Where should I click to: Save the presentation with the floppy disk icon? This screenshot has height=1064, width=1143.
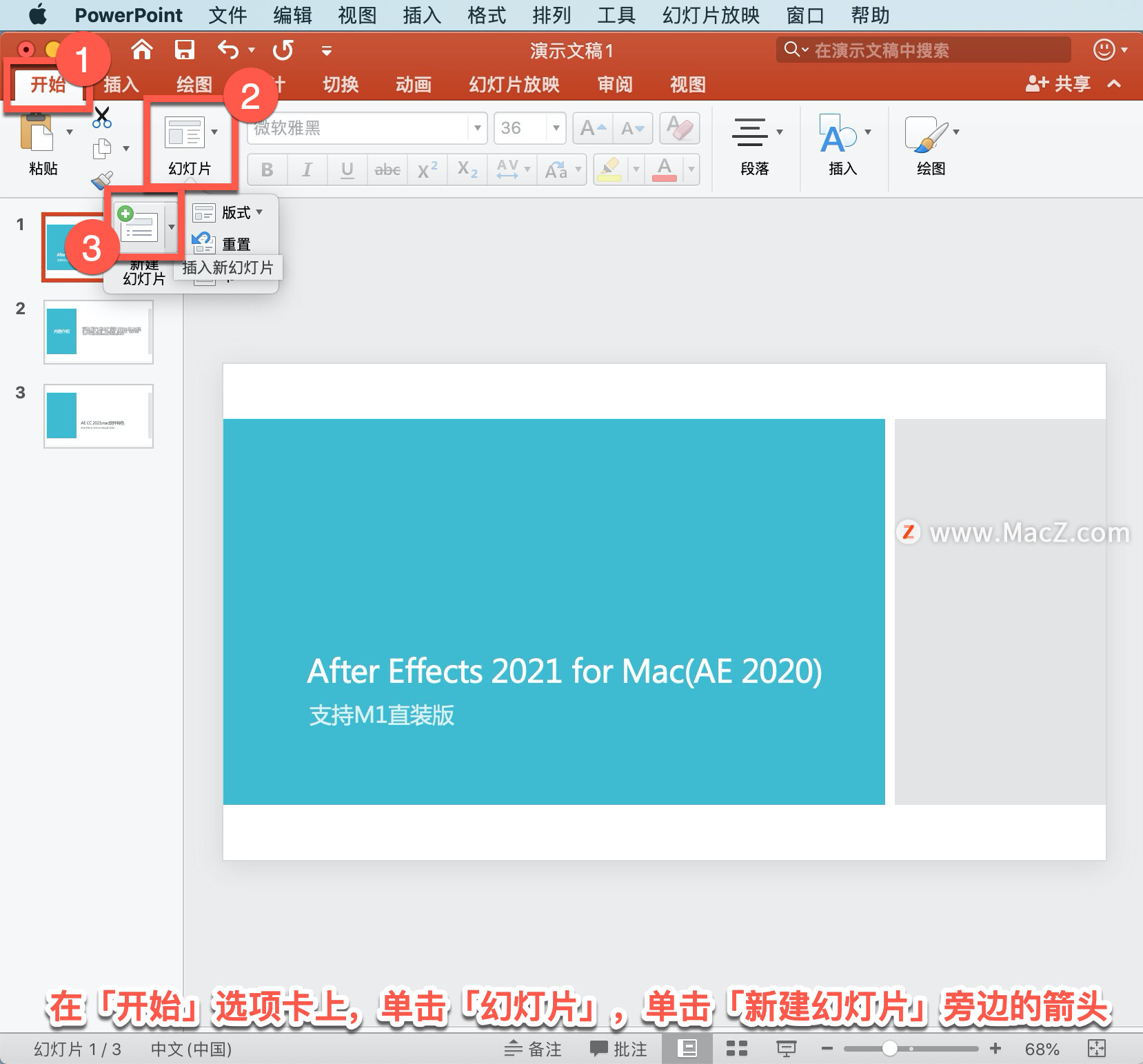(x=184, y=50)
